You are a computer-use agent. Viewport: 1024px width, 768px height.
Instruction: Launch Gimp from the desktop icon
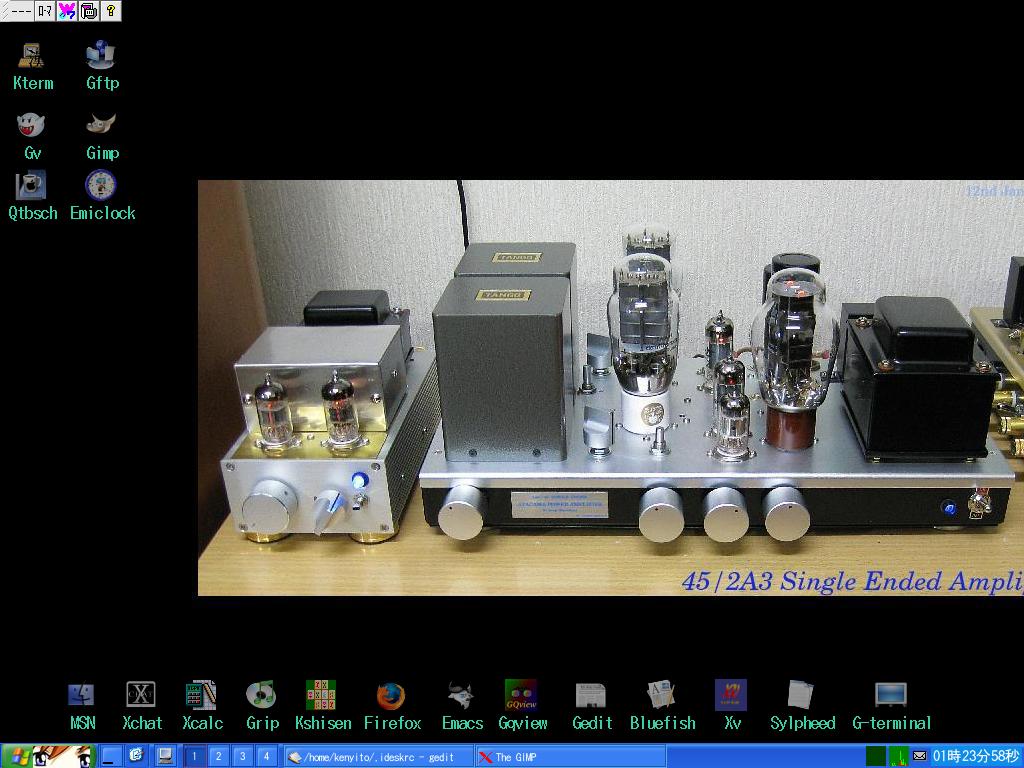pos(101,126)
